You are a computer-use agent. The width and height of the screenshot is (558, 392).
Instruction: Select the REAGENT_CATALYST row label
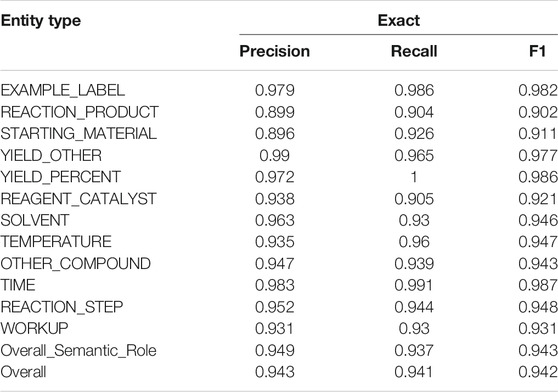coord(79,198)
